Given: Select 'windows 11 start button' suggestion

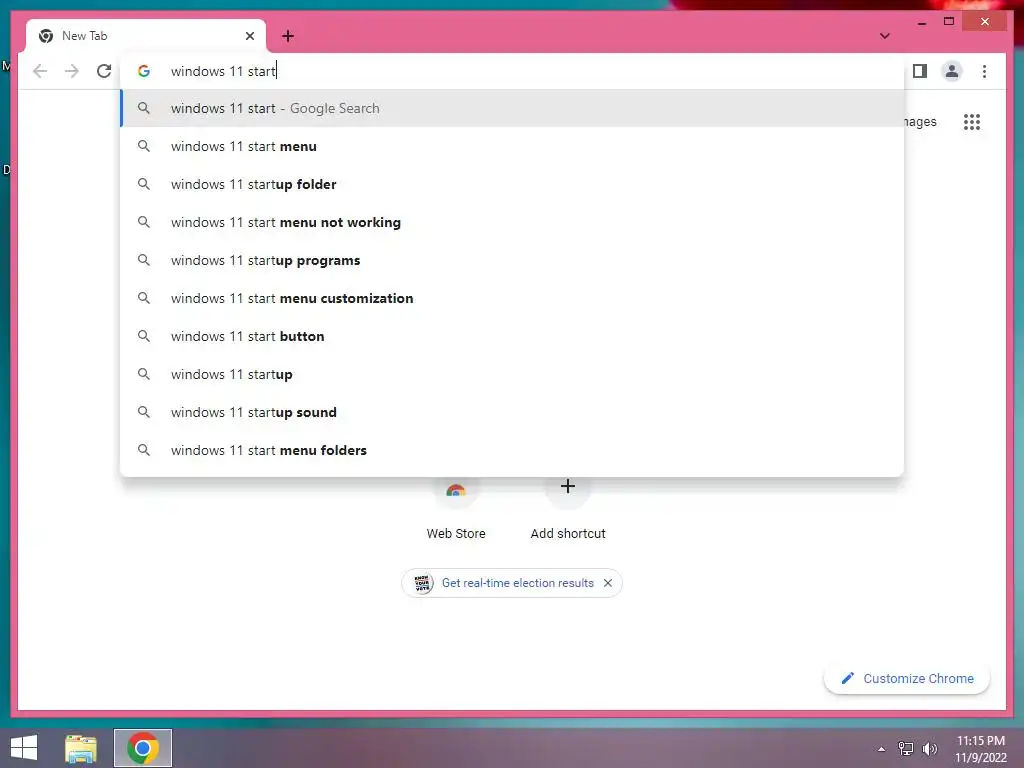Looking at the screenshot, I should tap(512, 336).
